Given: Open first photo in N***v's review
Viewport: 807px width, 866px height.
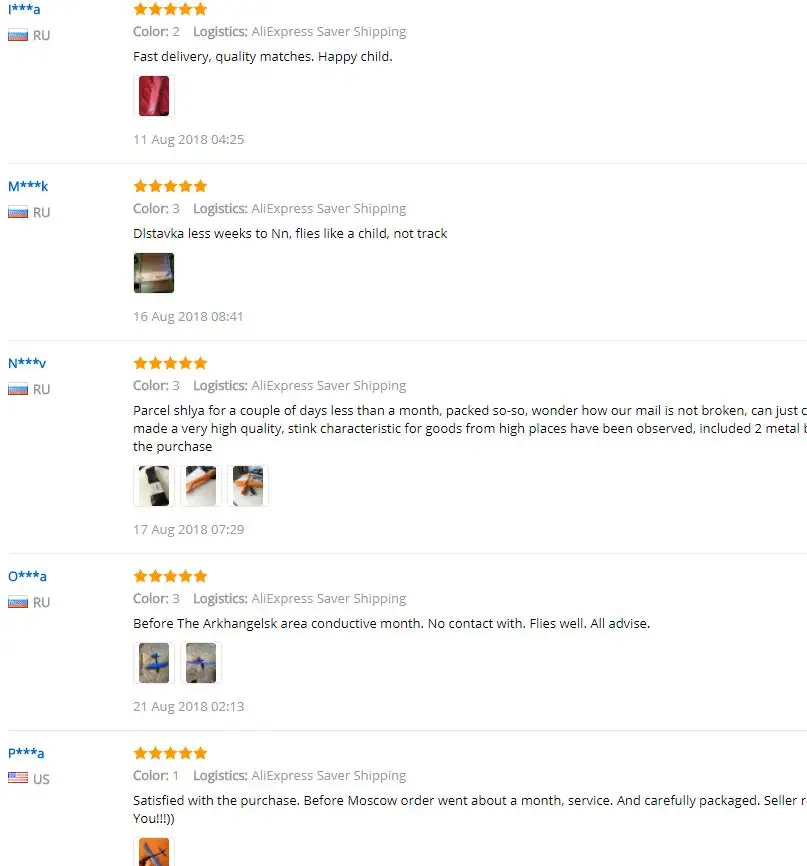Looking at the screenshot, I should point(154,486).
